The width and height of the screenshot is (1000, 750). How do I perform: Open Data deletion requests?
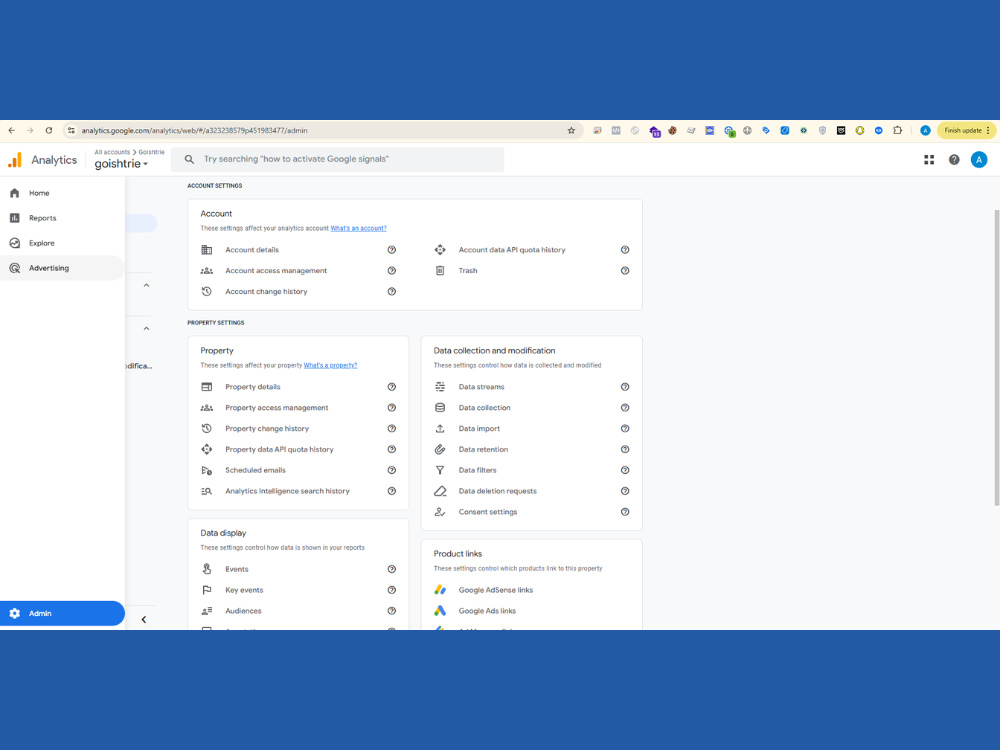click(x=497, y=491)
